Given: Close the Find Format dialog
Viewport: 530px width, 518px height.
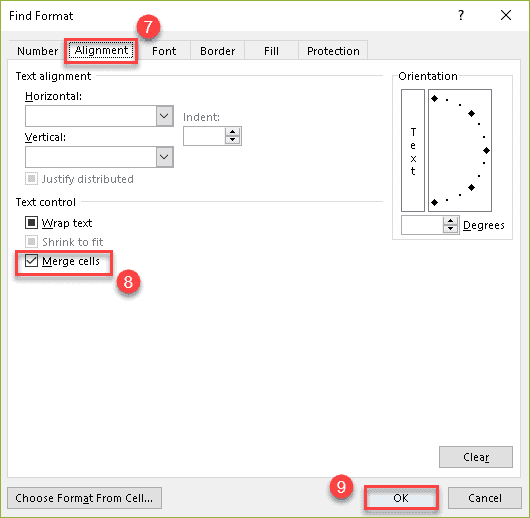Looking at the screenshot, I should click(x=506, y=15).
